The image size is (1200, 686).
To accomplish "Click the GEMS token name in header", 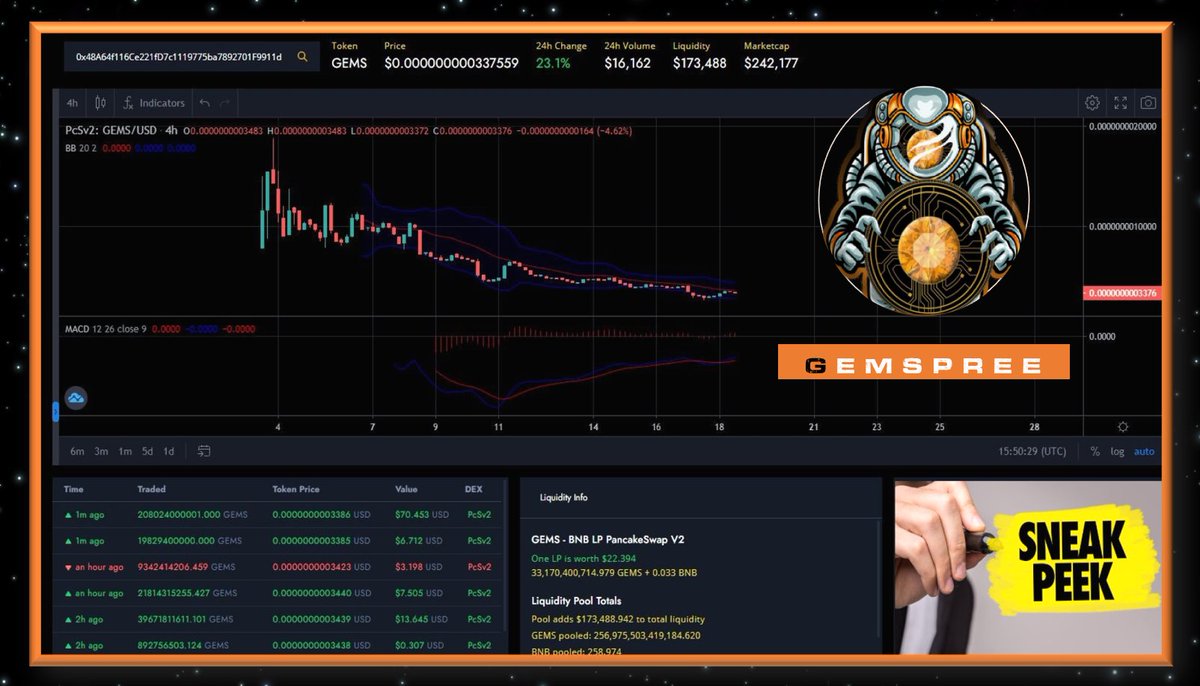I will point(349,63).
